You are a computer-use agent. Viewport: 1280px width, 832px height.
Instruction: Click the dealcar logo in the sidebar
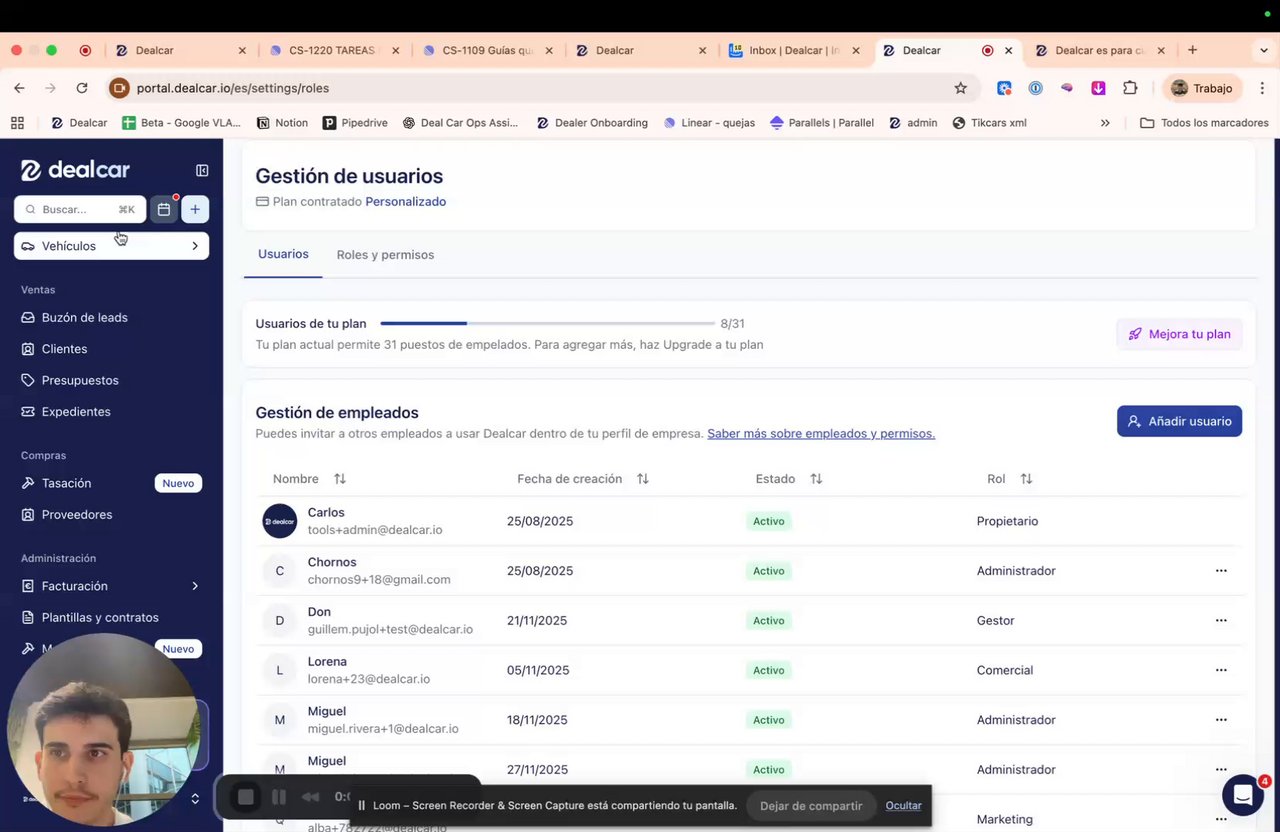(x=76, y=170)
